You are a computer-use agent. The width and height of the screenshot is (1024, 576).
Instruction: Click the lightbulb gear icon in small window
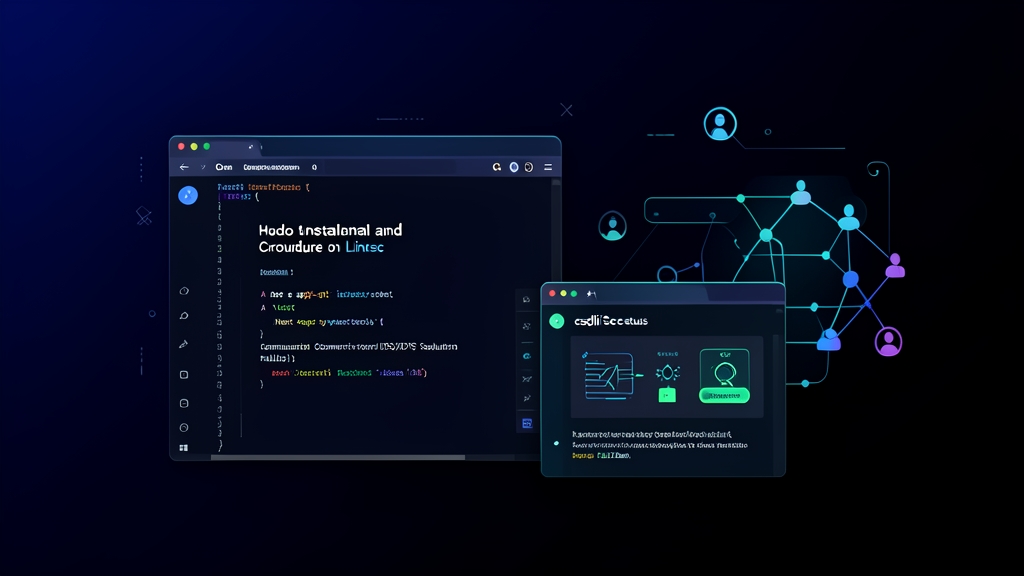(x=667, y=373)
